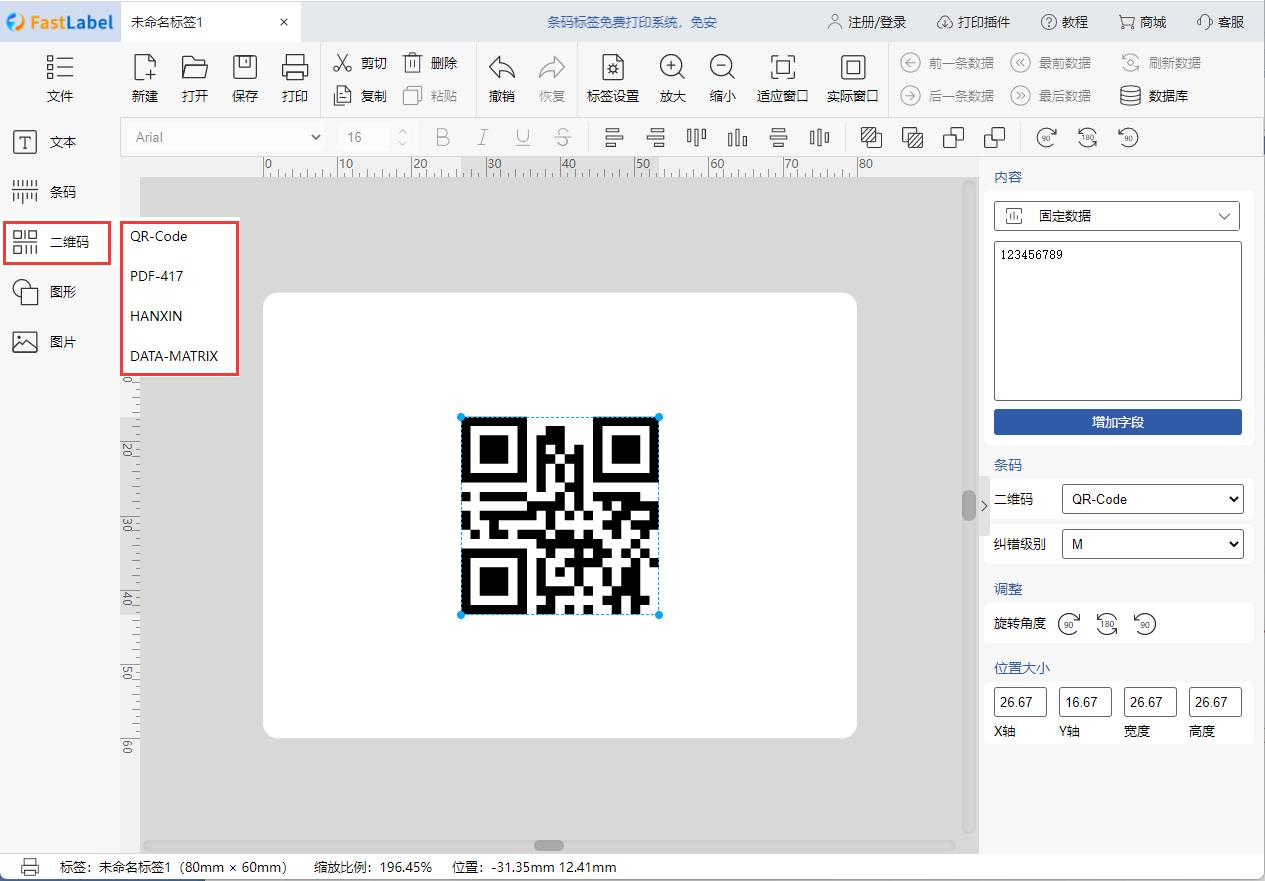1265x881 pixels.
Task: Select the QR code on the canvas
Action: [560, 516]
